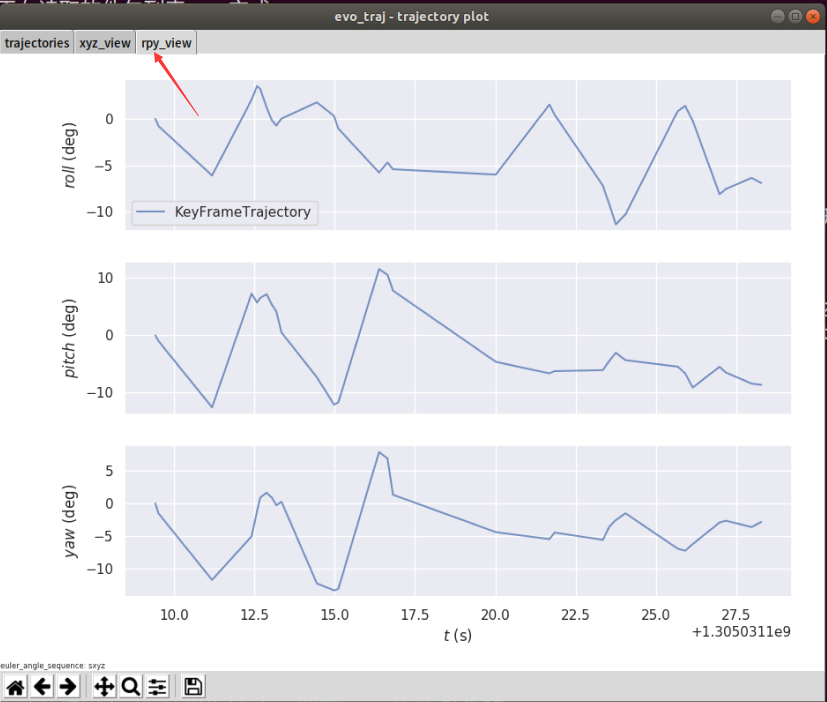
Task: Activate the Zoom to rectangle tool
Action: 130,687
